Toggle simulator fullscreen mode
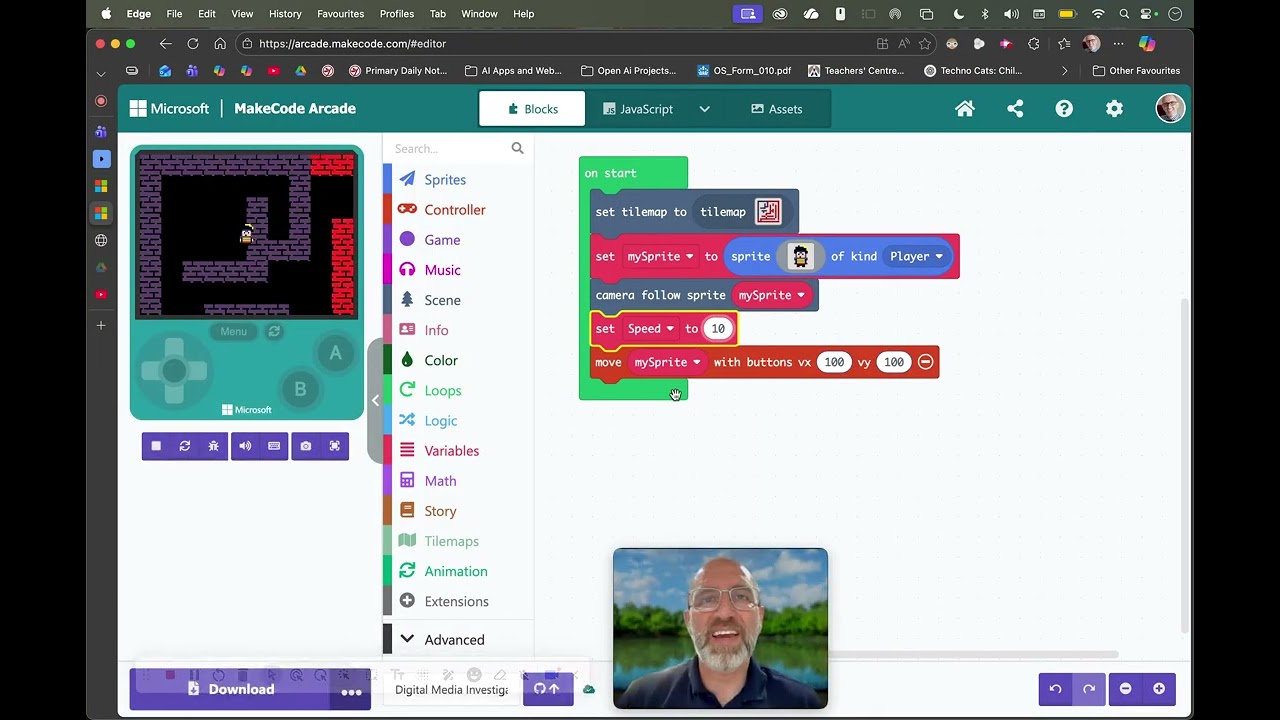Viewport: 1280px width, 720px height. point(335,446)
